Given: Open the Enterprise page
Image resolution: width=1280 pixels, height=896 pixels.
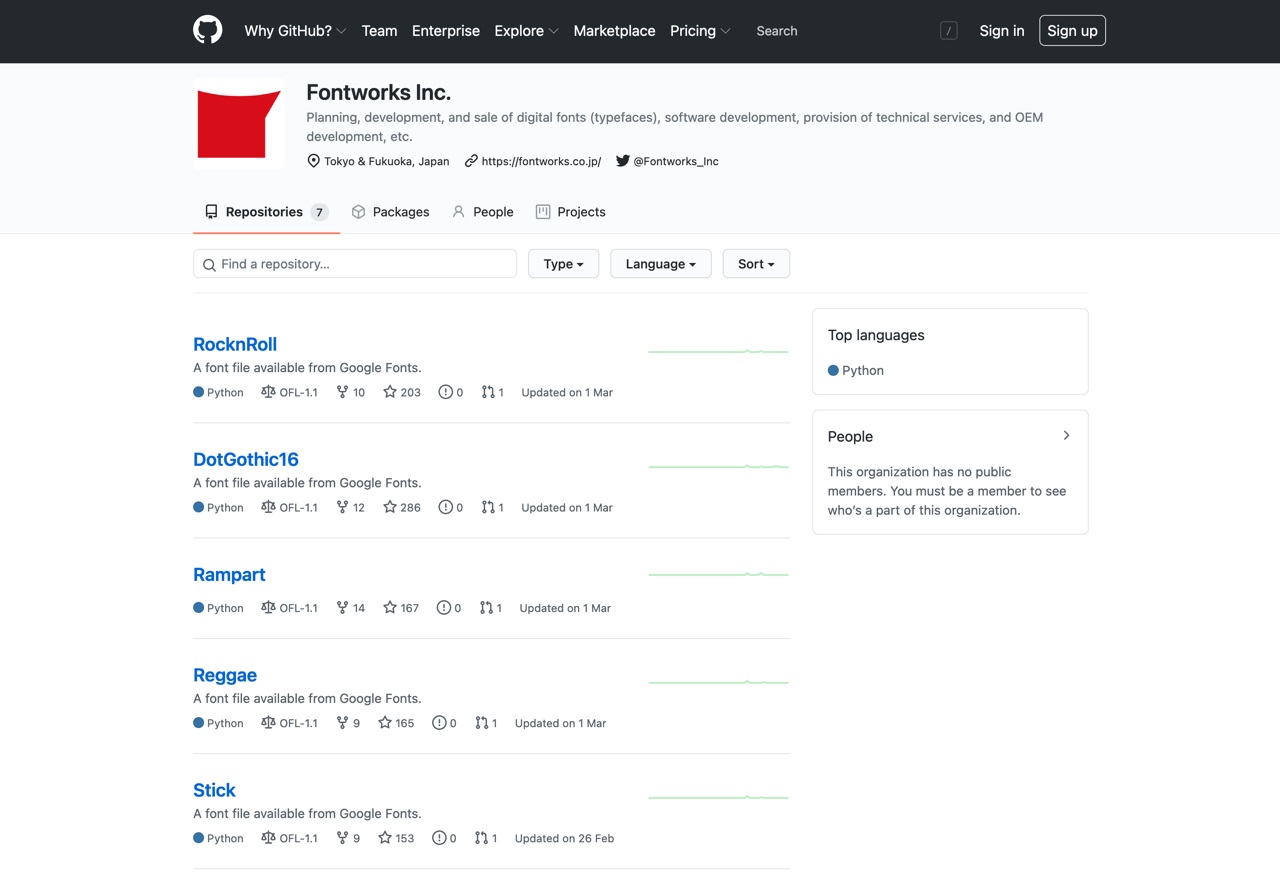Looking at the screenshot, I should [446, 31].
